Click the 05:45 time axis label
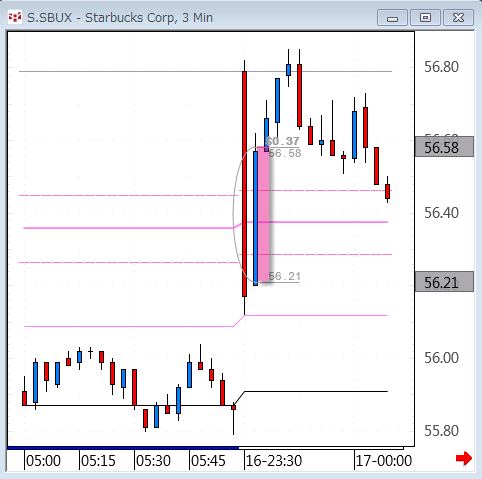 click(x=208, y=461)
